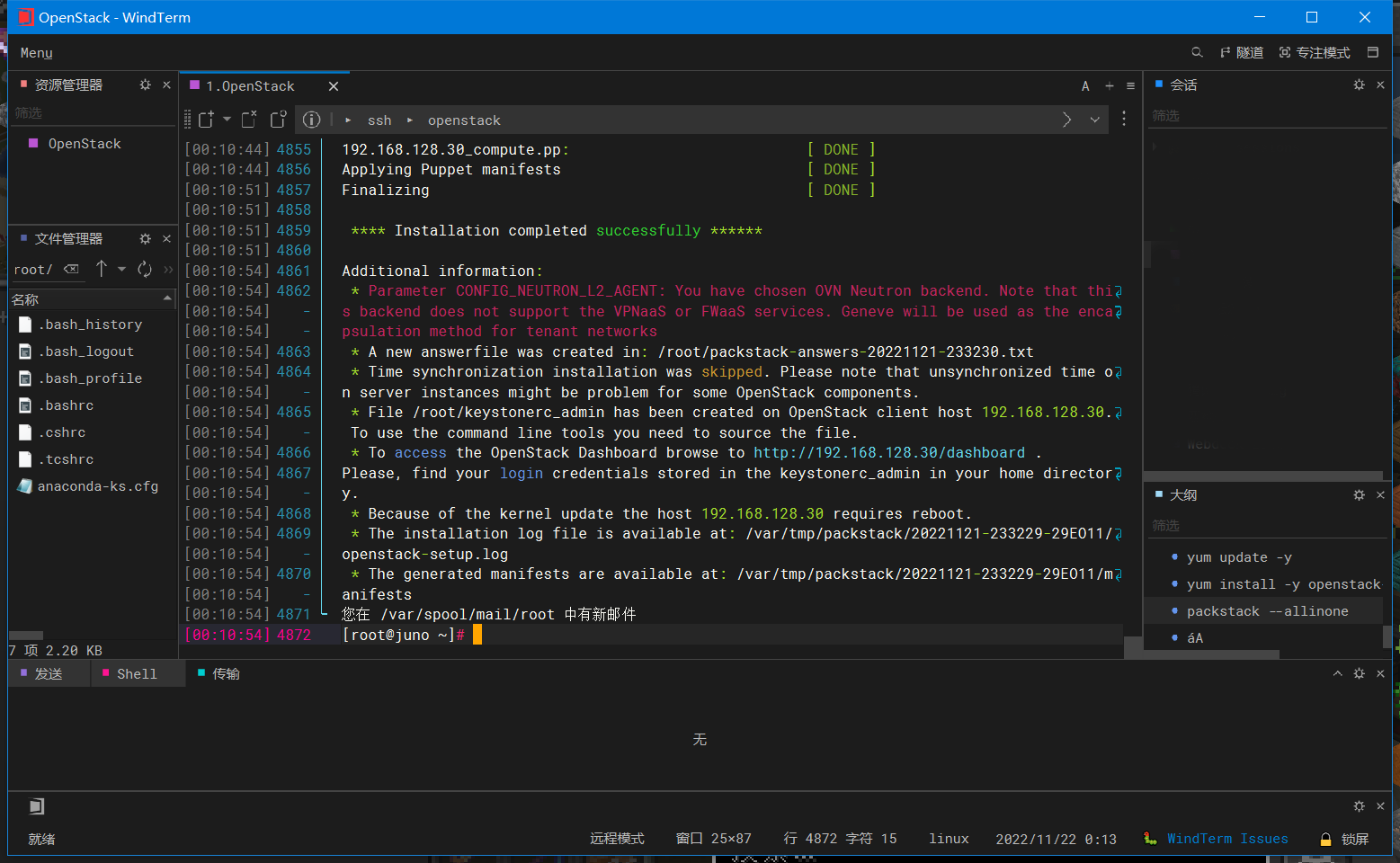Image resolution: width=1400 pixels, height=863 pixels.
Task: Add a new tab with plus icon
Action: (1110, 86)
